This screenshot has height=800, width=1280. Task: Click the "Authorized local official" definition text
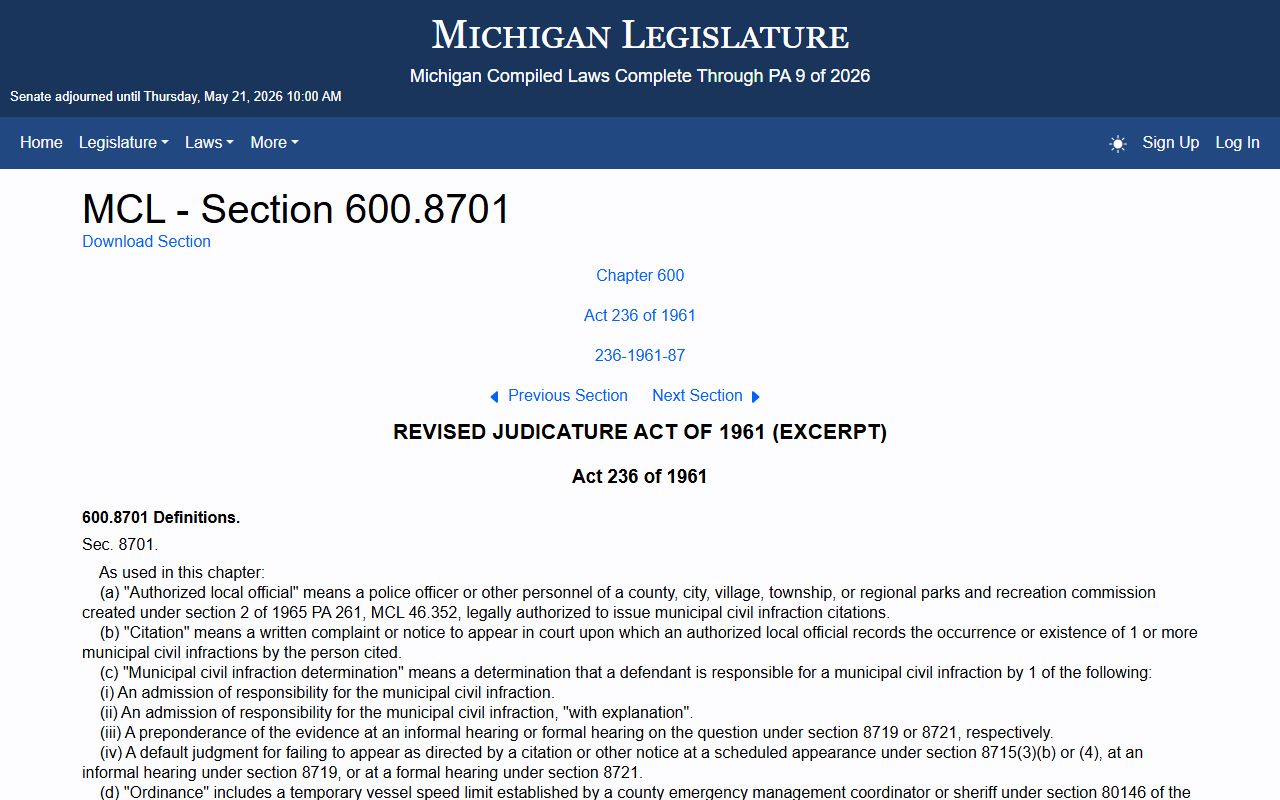[x=619, y=602]
